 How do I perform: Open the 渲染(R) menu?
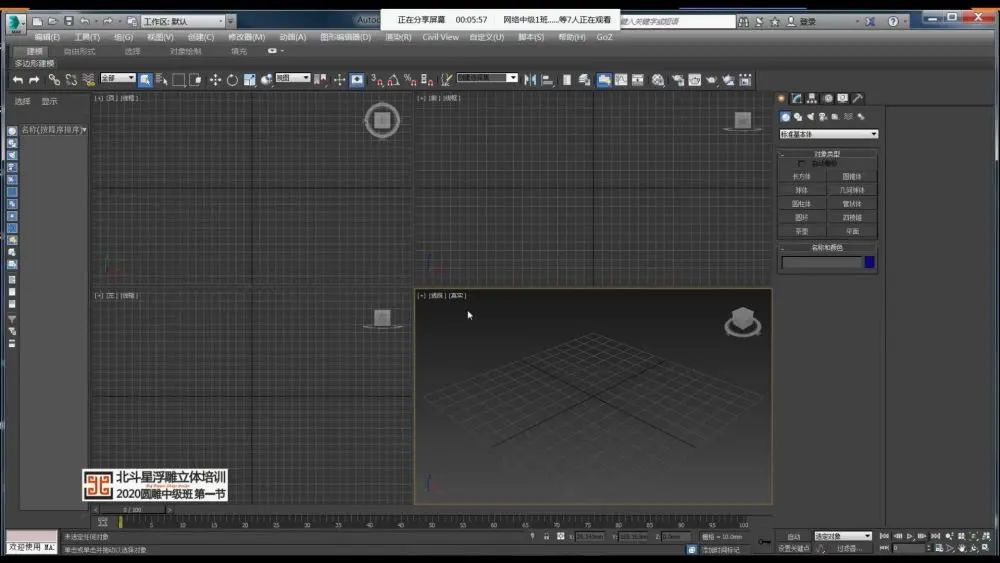398,37
